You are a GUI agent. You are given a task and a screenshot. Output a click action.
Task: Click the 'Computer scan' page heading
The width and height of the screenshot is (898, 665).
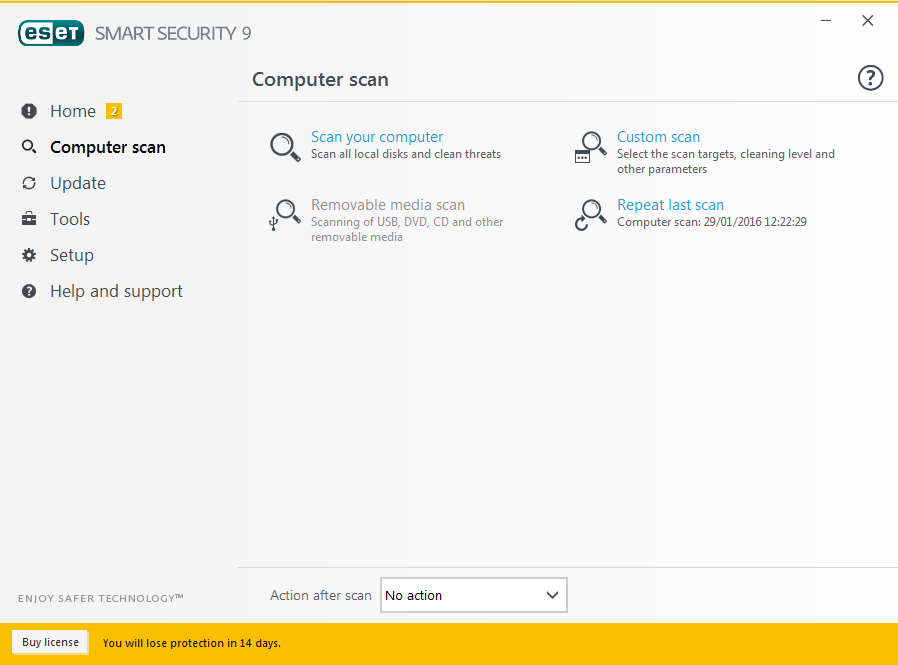[x=320, y=79]
